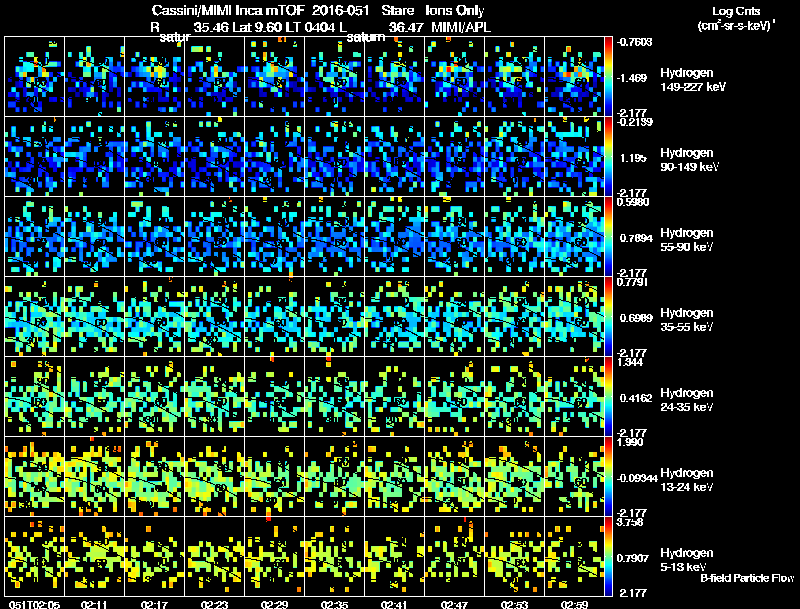Select the 149-227 keV panel at 02:47

tap(455, 77)
